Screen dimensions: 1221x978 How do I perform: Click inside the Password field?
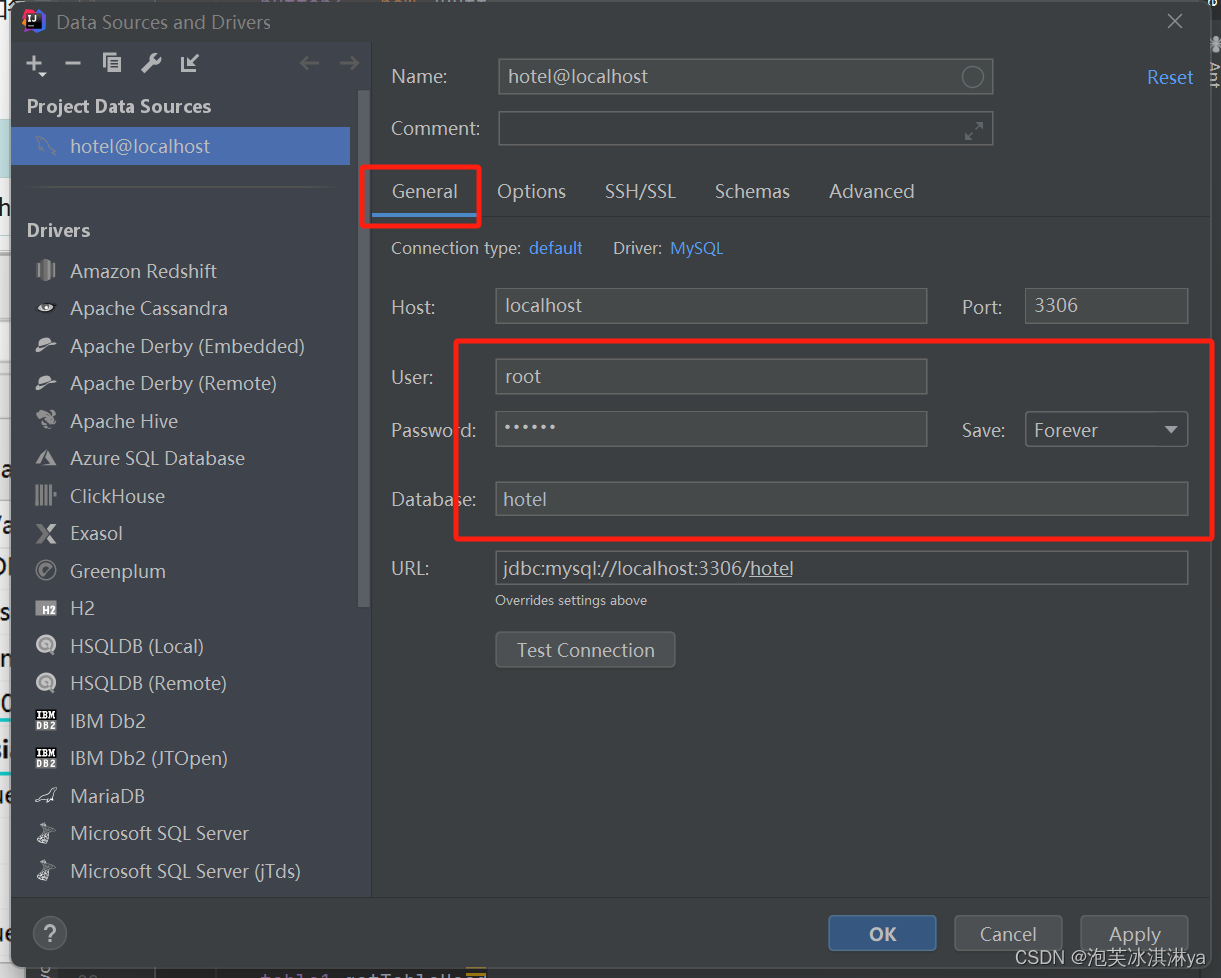pyautogui.click(x=710, y=429)
